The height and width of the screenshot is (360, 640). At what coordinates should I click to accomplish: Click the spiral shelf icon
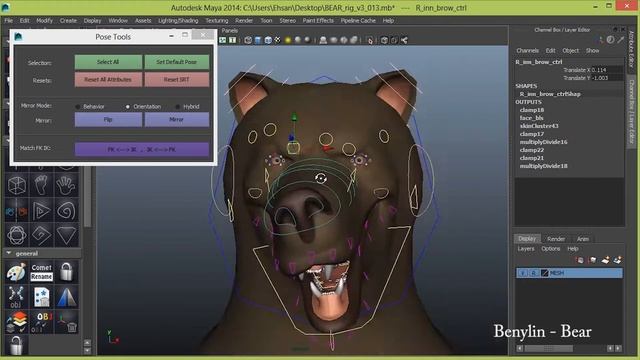coord(66,211)
